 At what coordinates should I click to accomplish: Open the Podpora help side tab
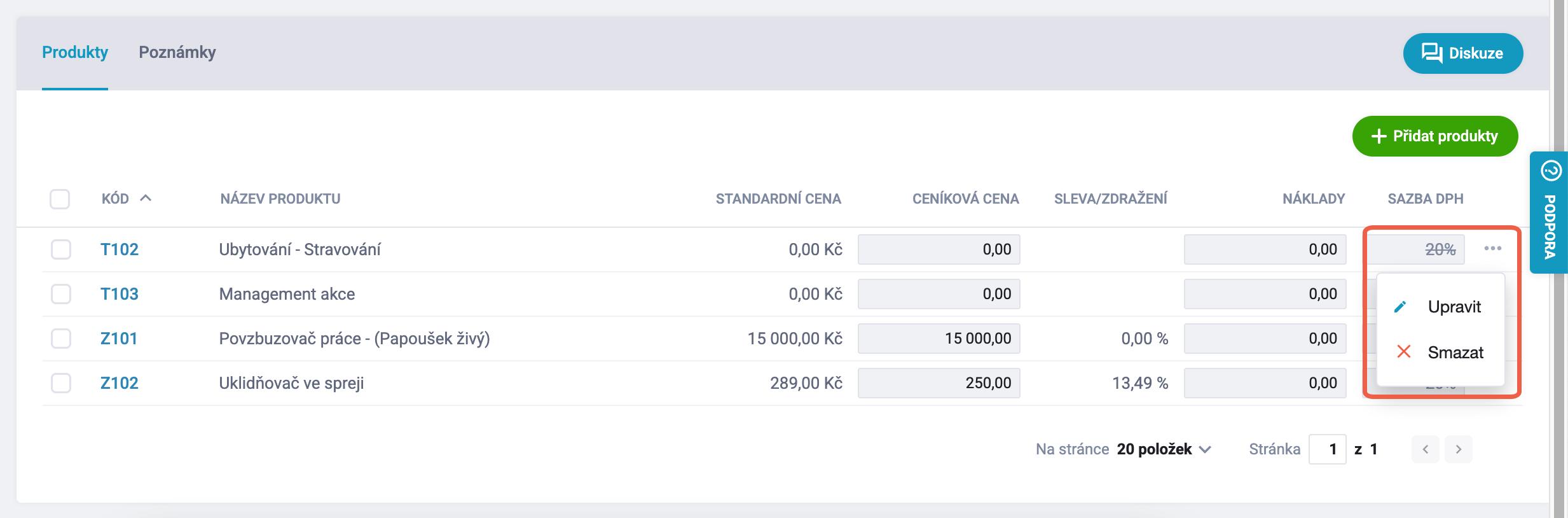(x=1550, y=212)
